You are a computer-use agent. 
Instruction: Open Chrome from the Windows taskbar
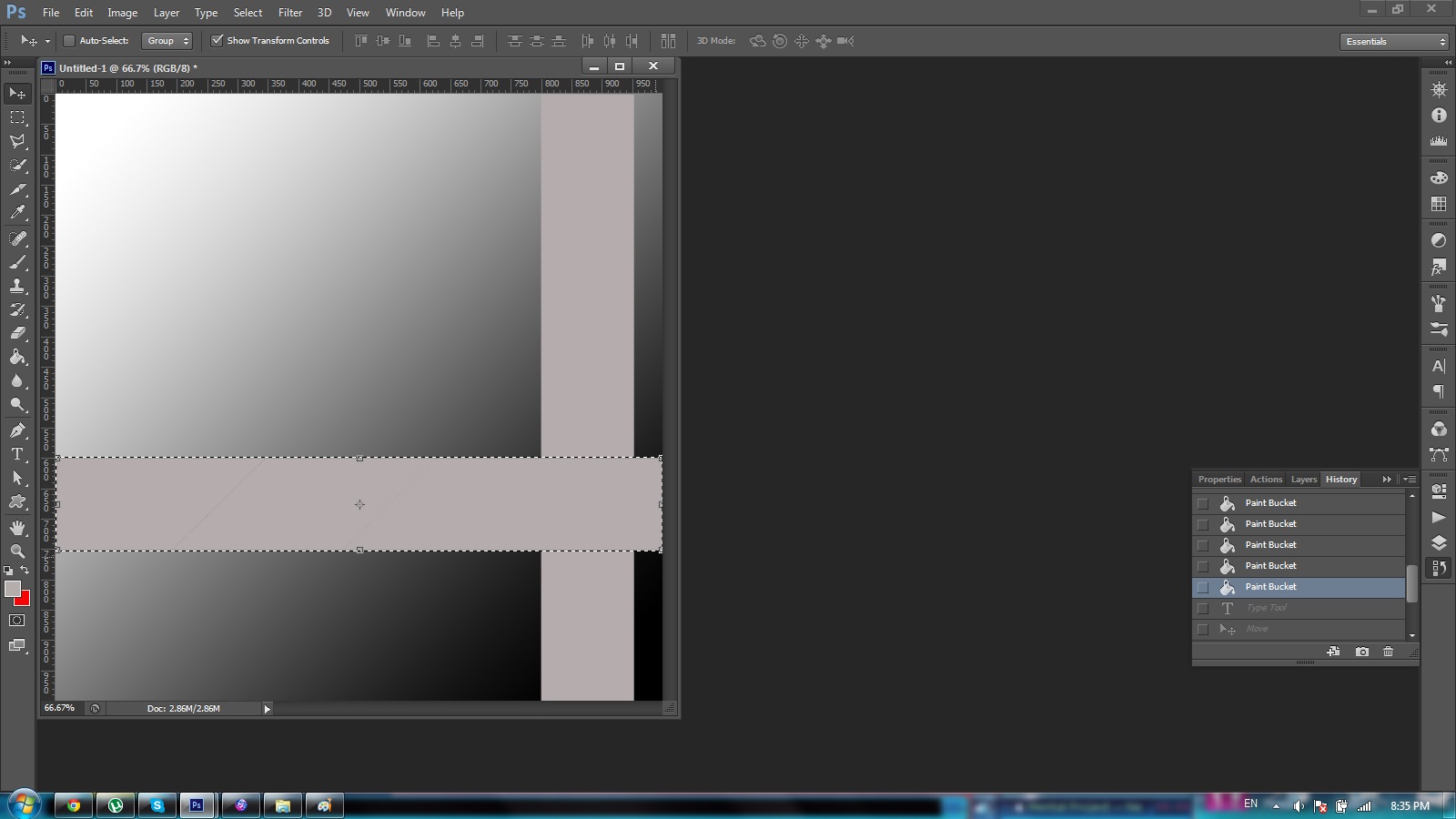(74, 805)
